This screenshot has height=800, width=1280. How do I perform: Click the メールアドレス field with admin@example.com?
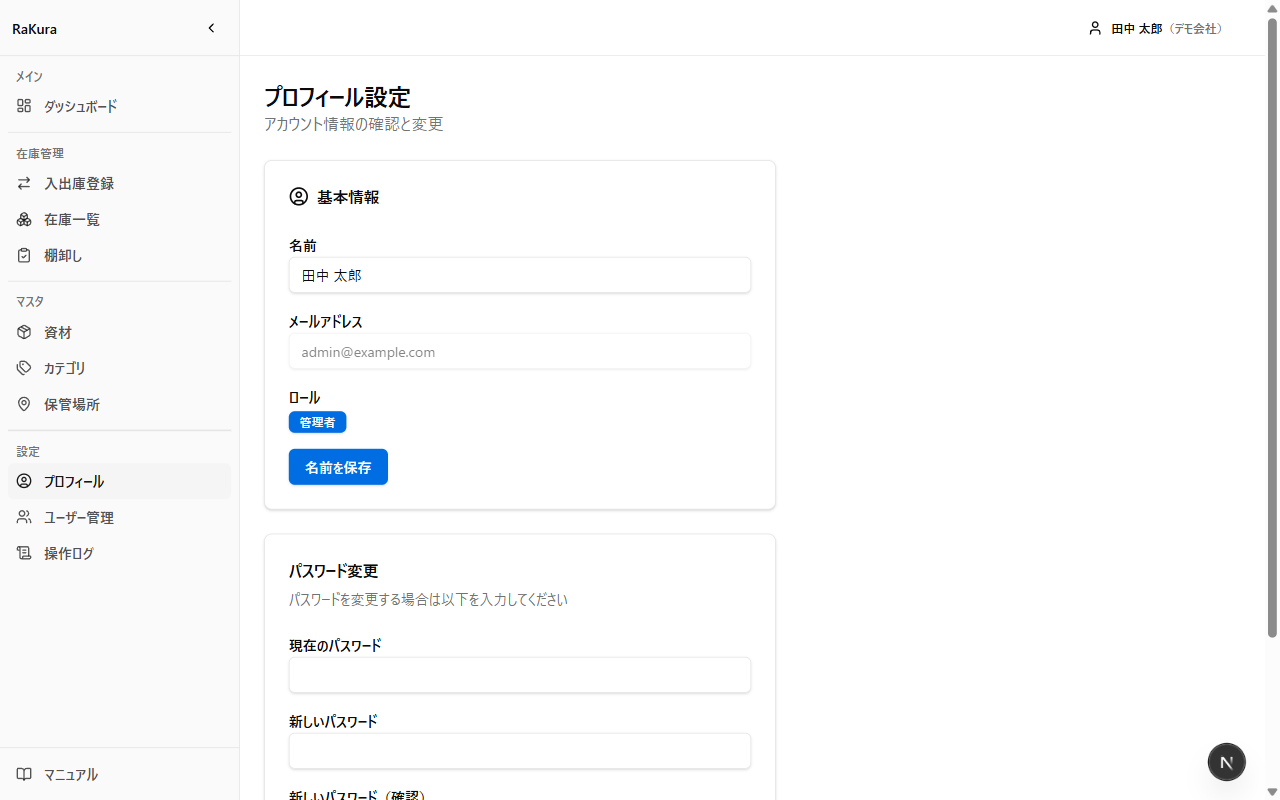click(x=520, y=352)
